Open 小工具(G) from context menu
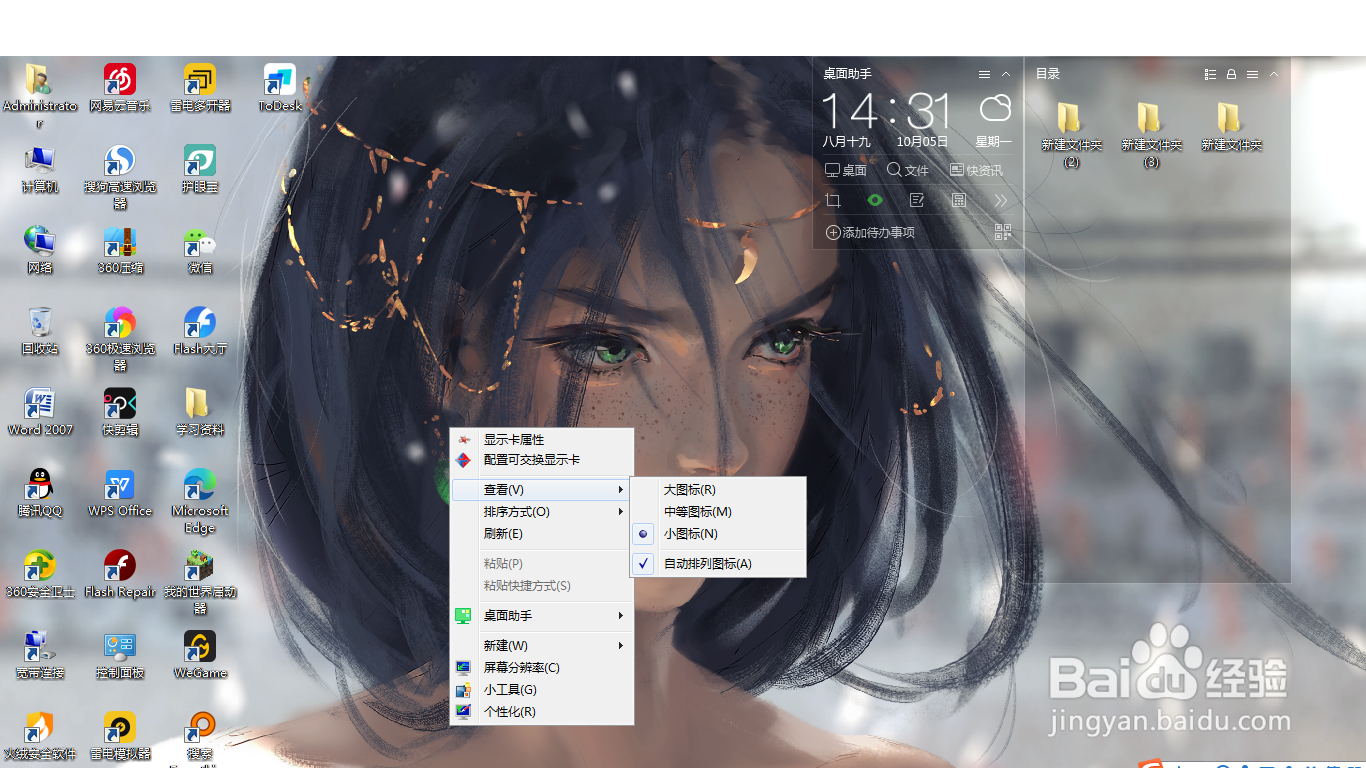 click(x=541, y=690)
